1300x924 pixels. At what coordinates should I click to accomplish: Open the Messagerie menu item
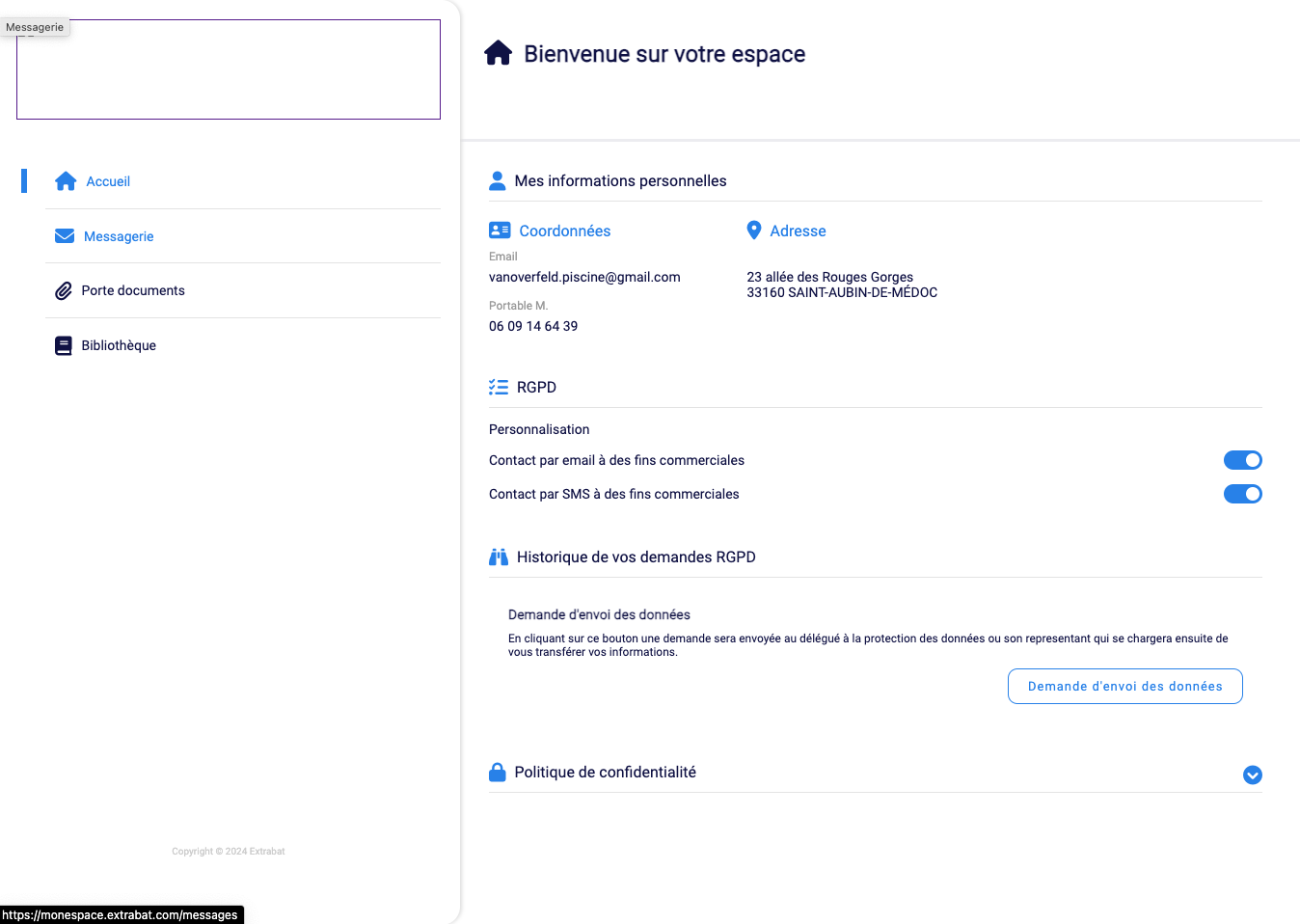119,236
